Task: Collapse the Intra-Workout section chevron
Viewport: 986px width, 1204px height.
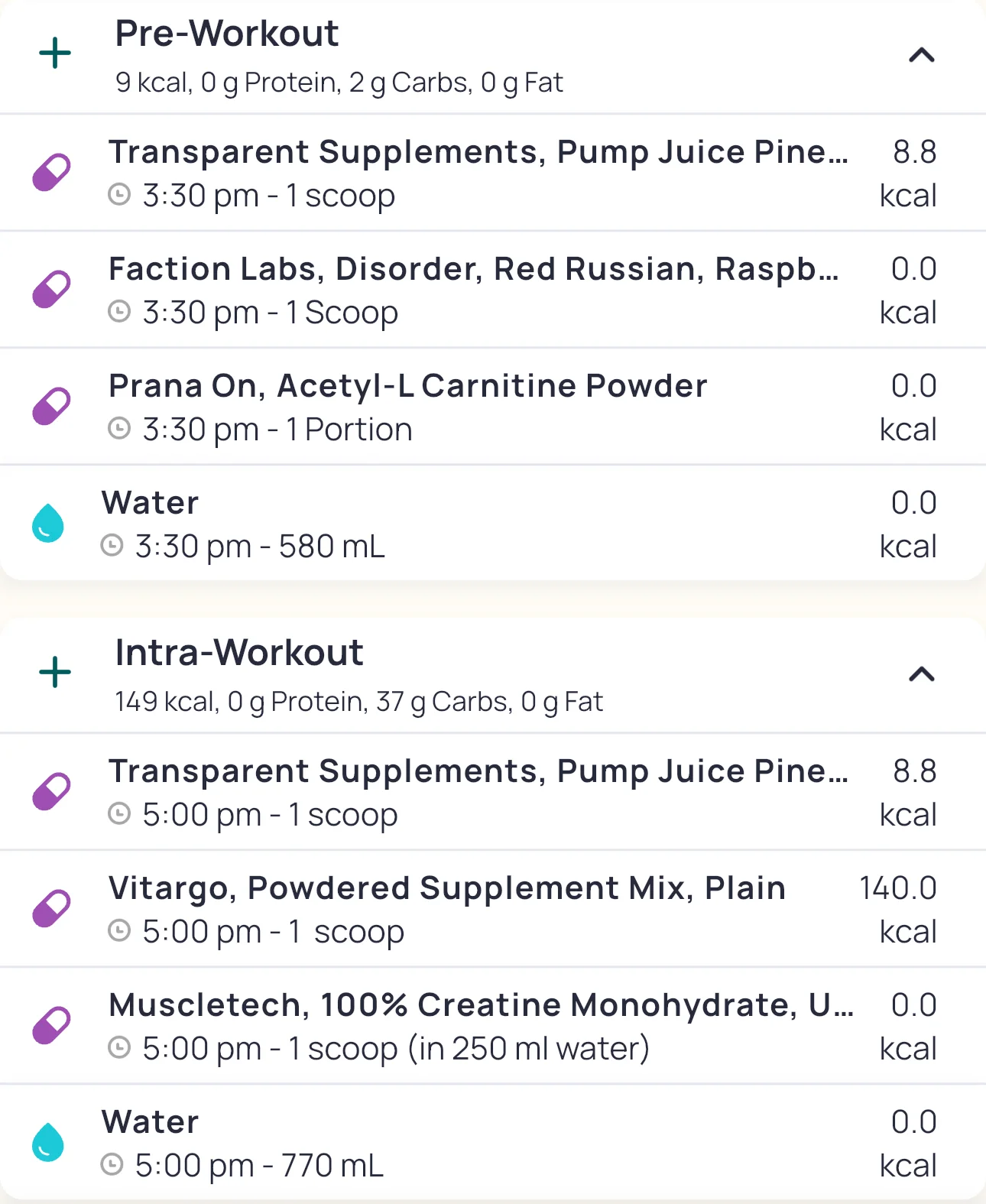Action: pyautogui.click(x=921, y=674)
